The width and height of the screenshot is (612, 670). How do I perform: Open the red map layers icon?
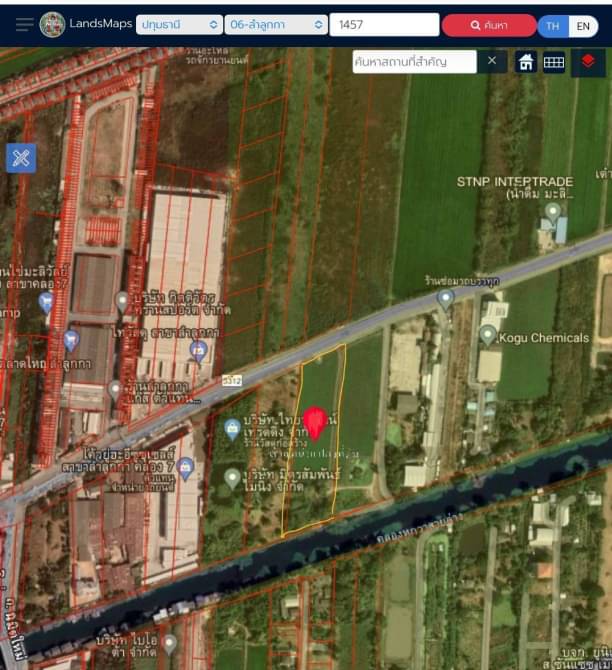pos(588,62)
